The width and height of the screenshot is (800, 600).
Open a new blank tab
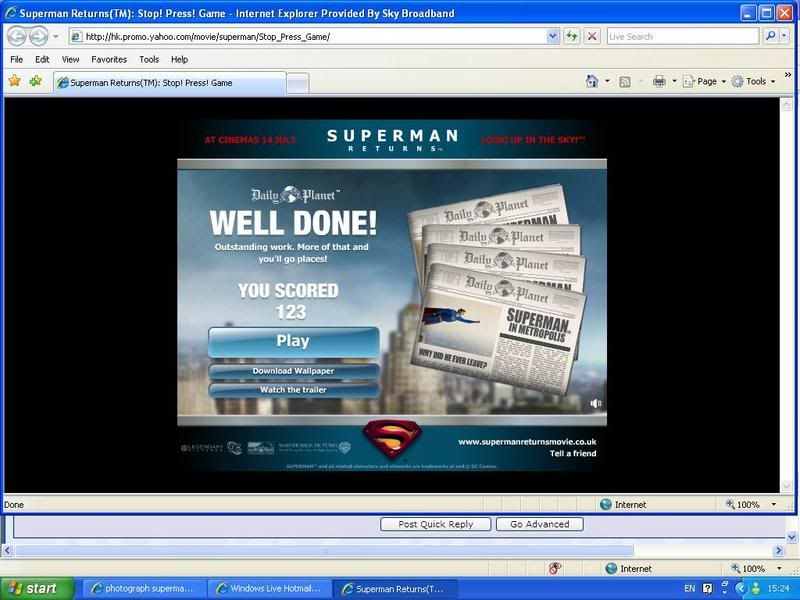coord(297,83)
